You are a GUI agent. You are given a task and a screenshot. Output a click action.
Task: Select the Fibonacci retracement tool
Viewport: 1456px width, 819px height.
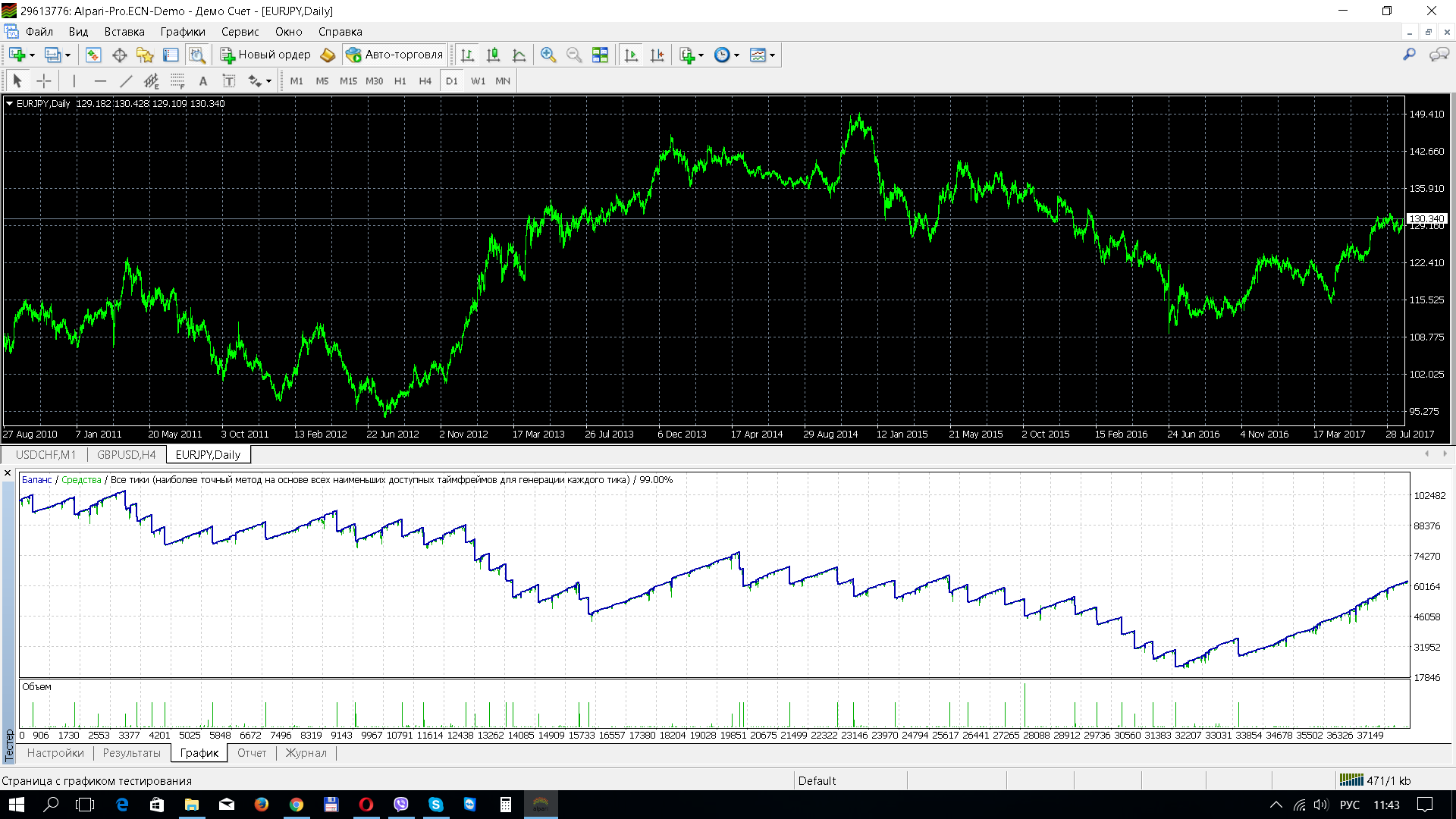tap(177, 81)
